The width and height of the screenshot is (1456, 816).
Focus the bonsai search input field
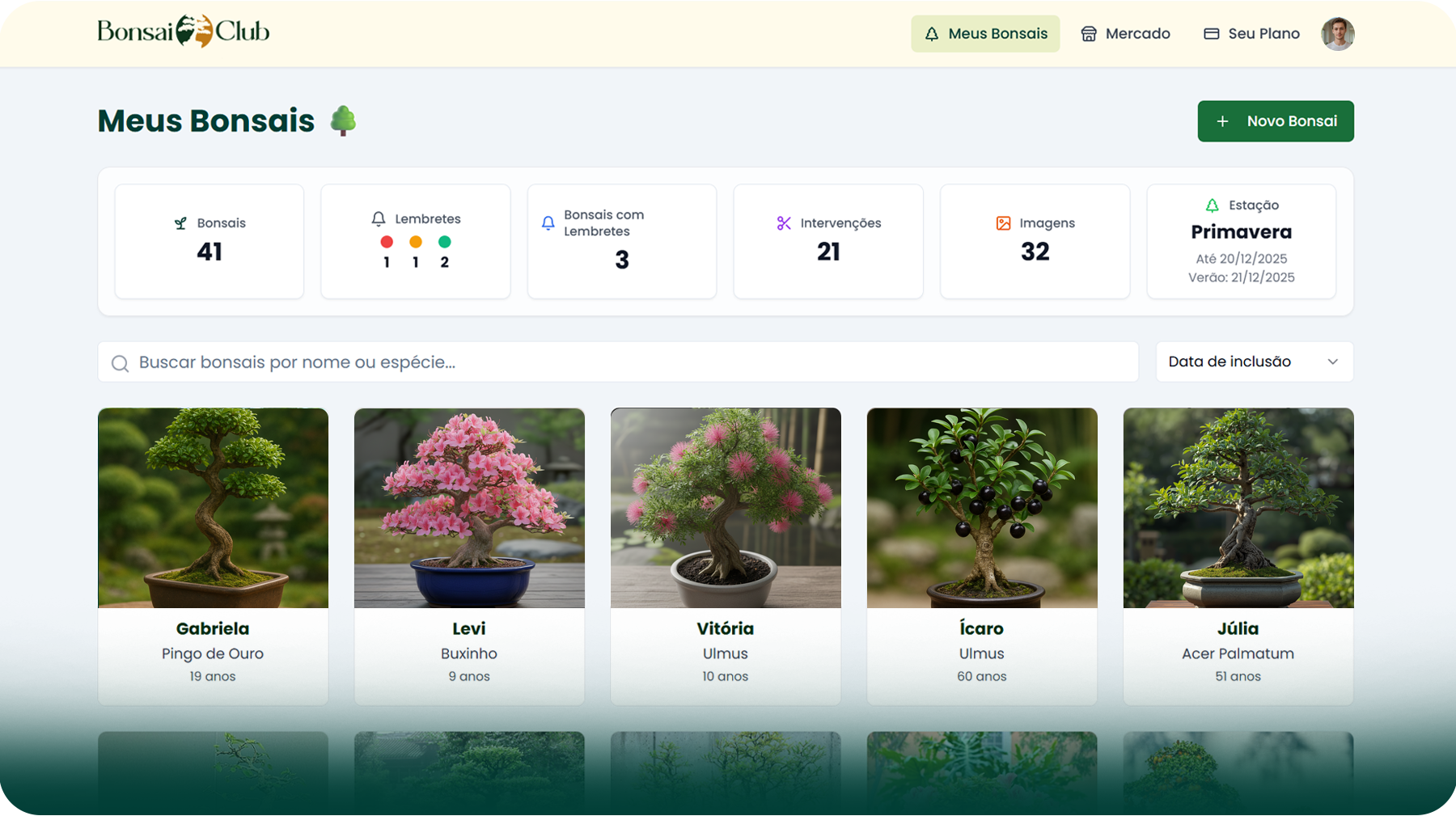coord(631,362)
